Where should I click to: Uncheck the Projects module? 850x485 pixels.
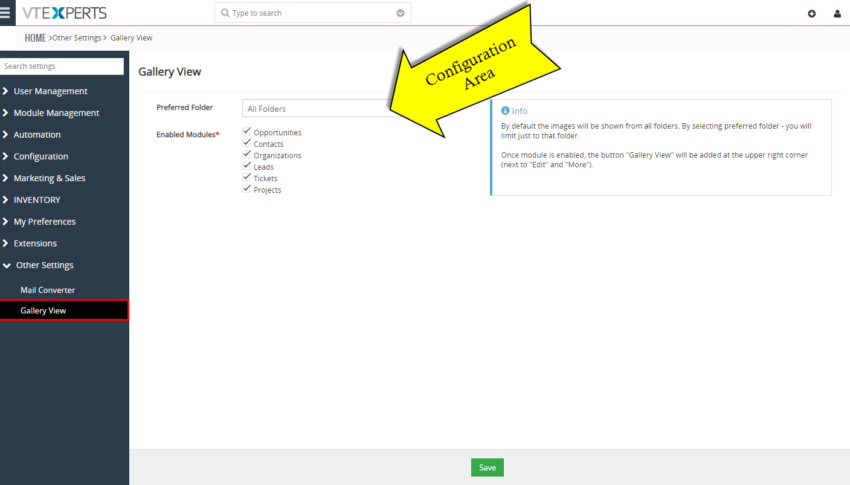pyautogui.click(x=247, y=188)
